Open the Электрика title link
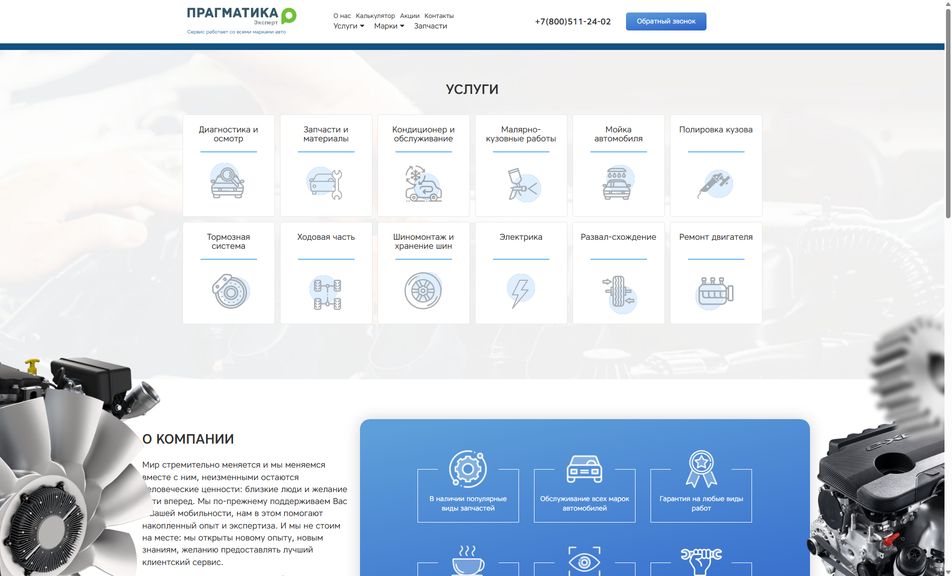This screenshot has height=576, width=952. (521, 237)
